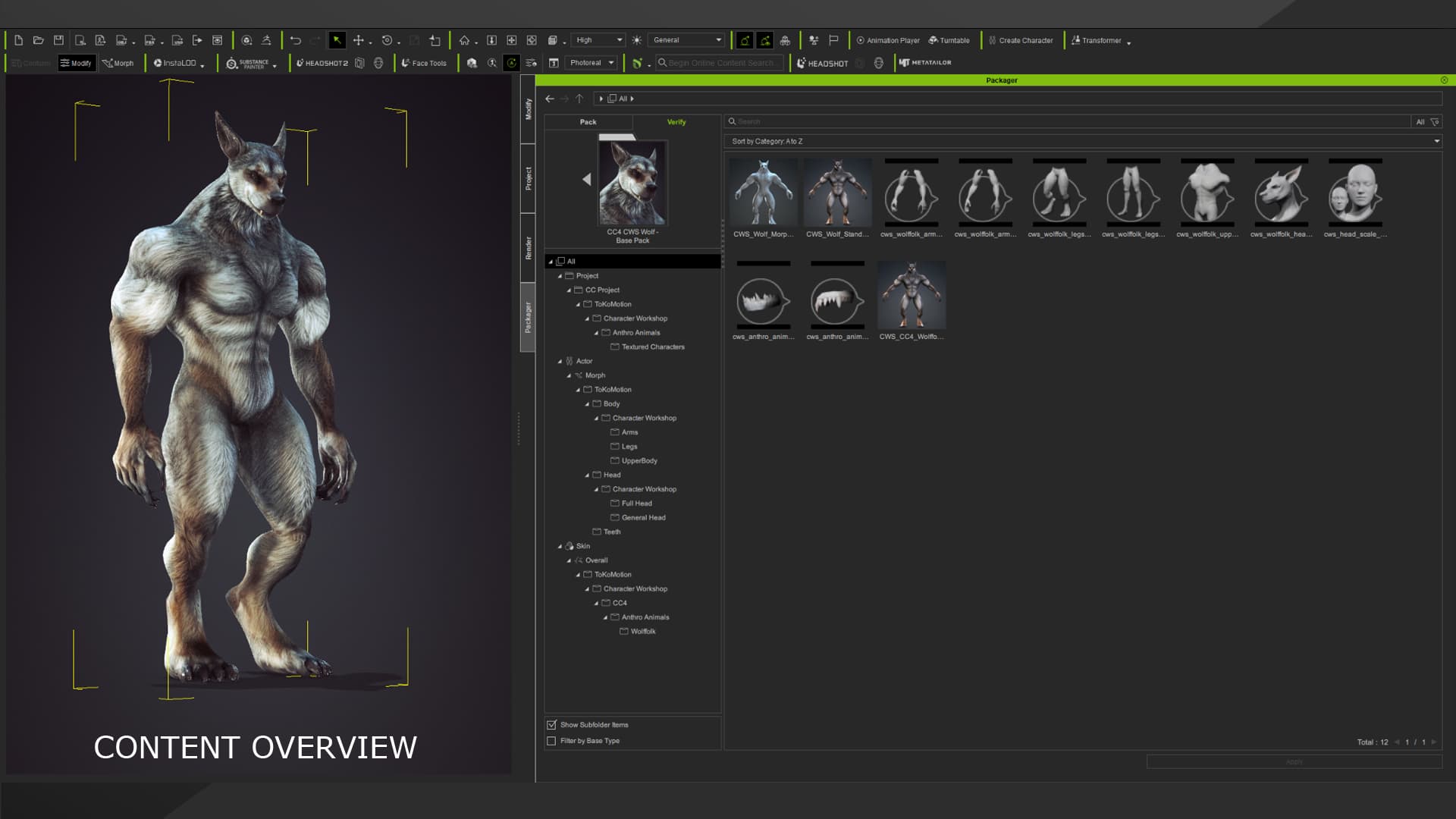Image resolution: width=1456 pixels, height=819 pixels.
Task: Enable the Show Subfolder Items checkbox
Action: (551, 725)
